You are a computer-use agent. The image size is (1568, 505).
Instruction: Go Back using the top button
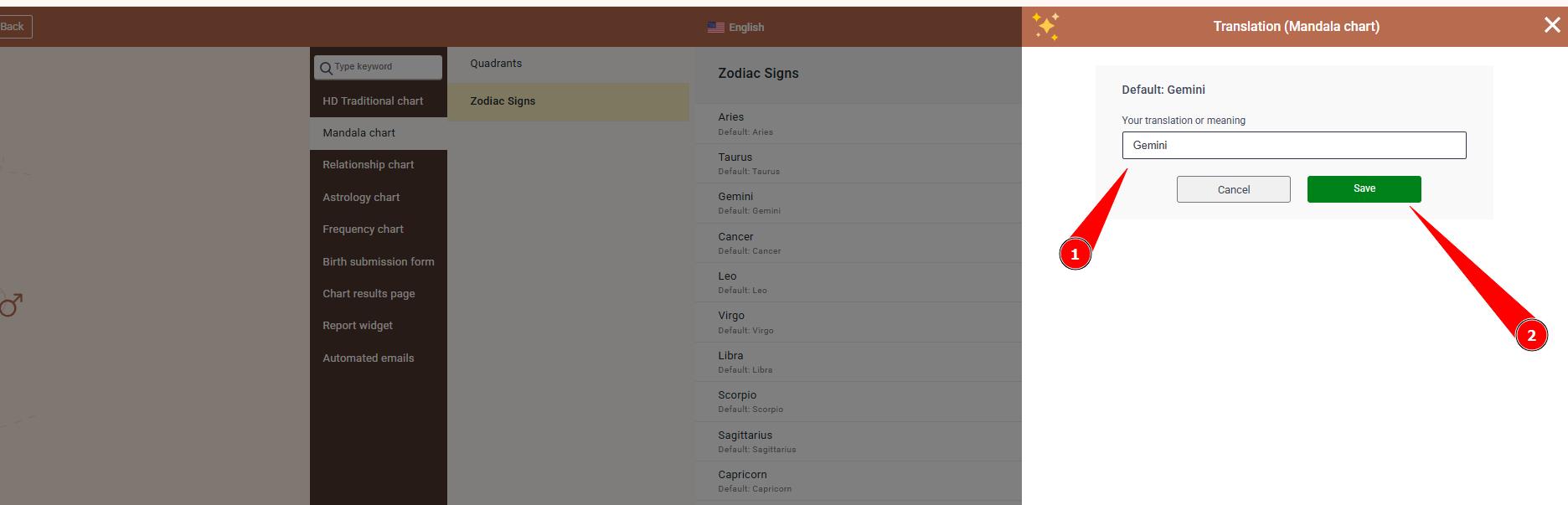(14, 27)
